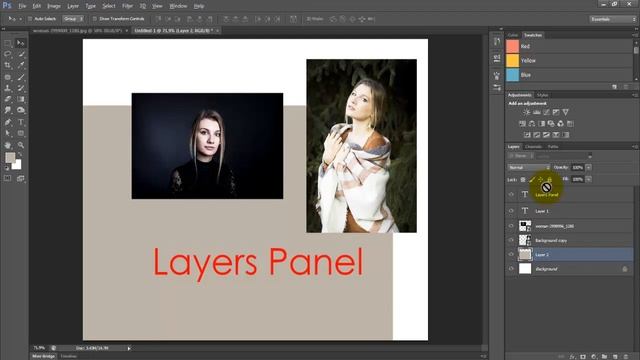Select the Move tool in toolbox

click(20, 43)
